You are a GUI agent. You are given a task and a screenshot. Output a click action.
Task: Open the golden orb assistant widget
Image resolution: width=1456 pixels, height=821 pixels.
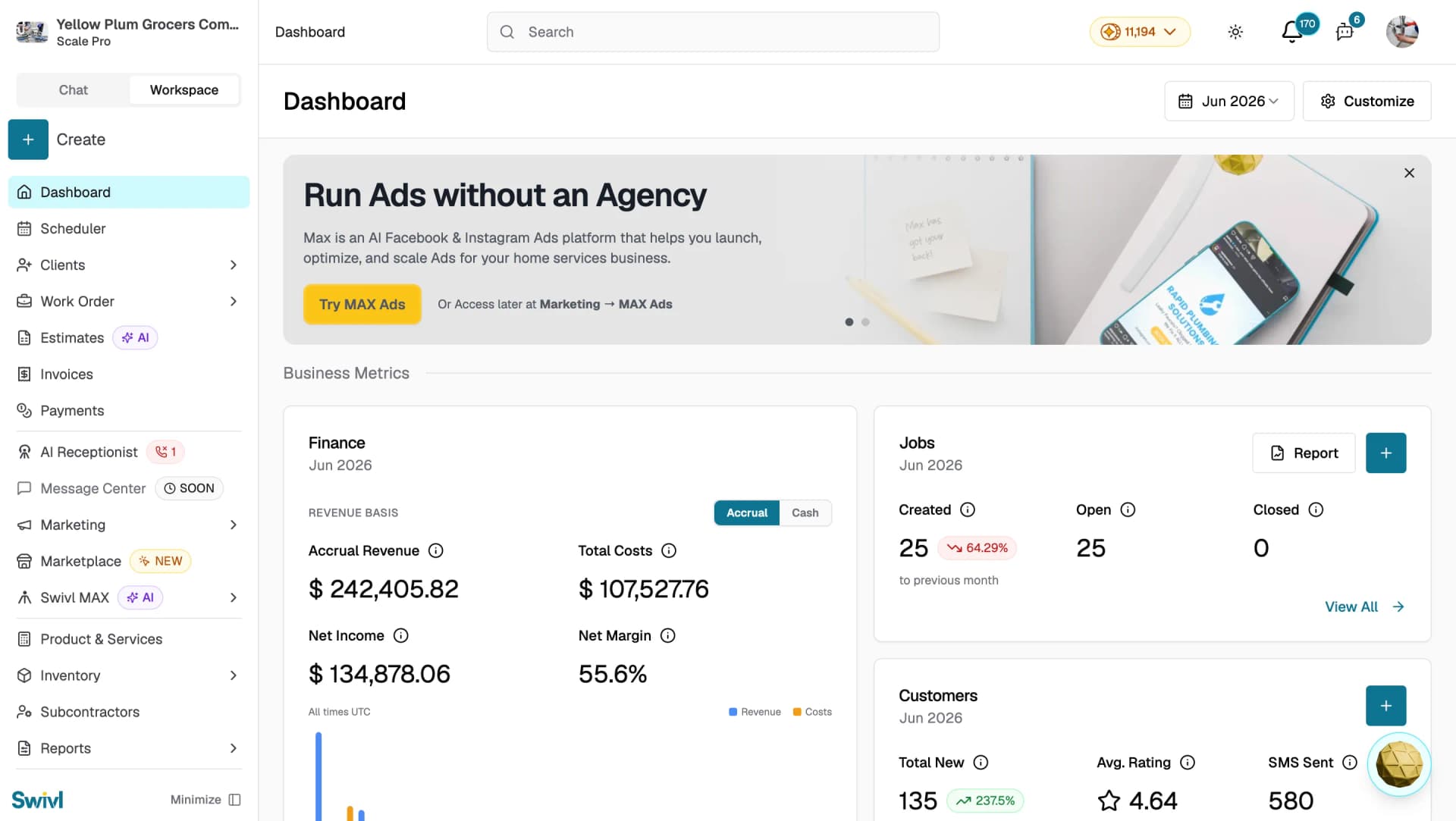tap(1399, 763)
